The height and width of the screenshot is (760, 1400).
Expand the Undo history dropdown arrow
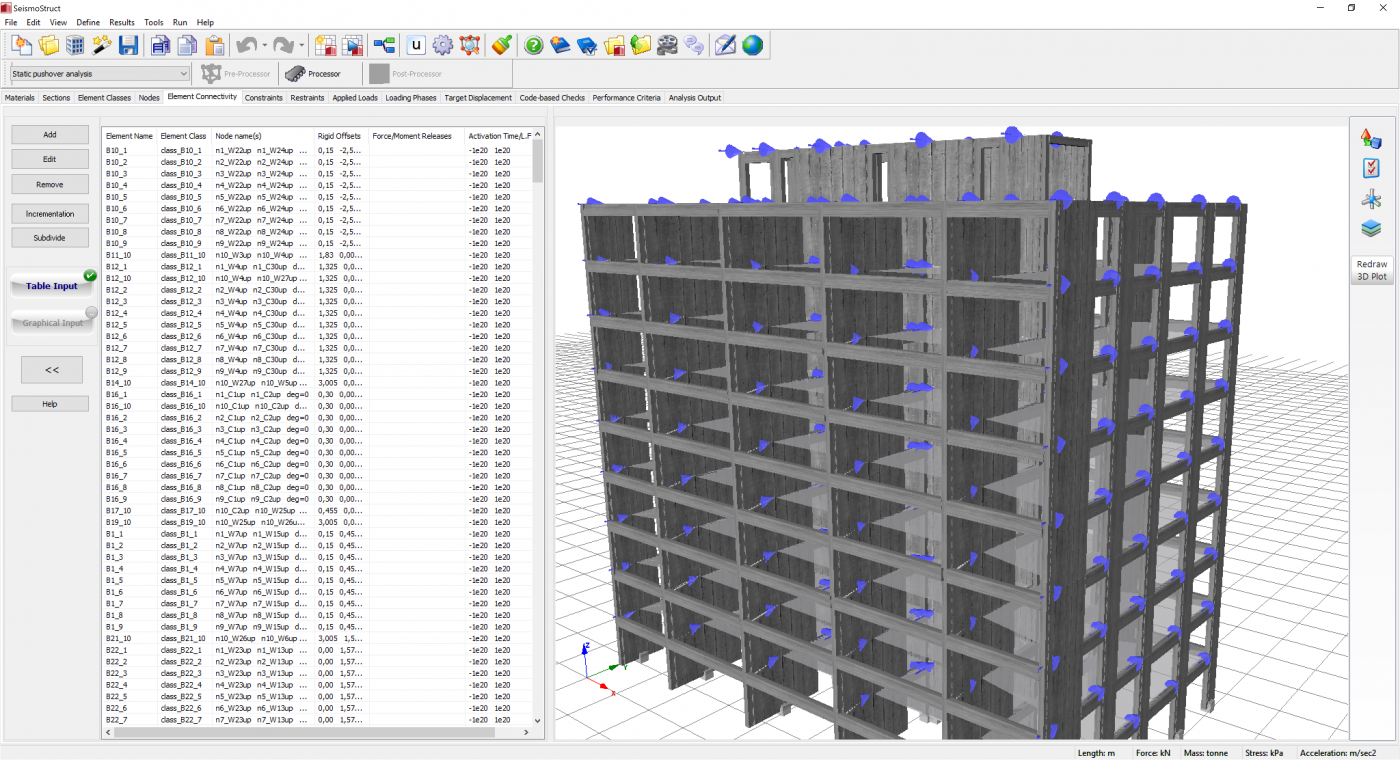pyautogui.click(x=265, y=45)
